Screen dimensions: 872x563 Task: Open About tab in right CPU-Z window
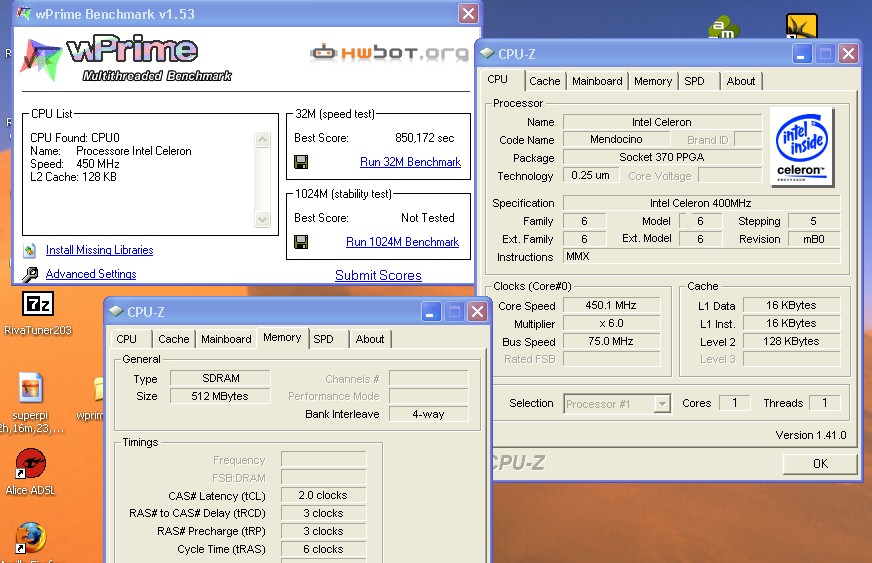click(741, 81)
